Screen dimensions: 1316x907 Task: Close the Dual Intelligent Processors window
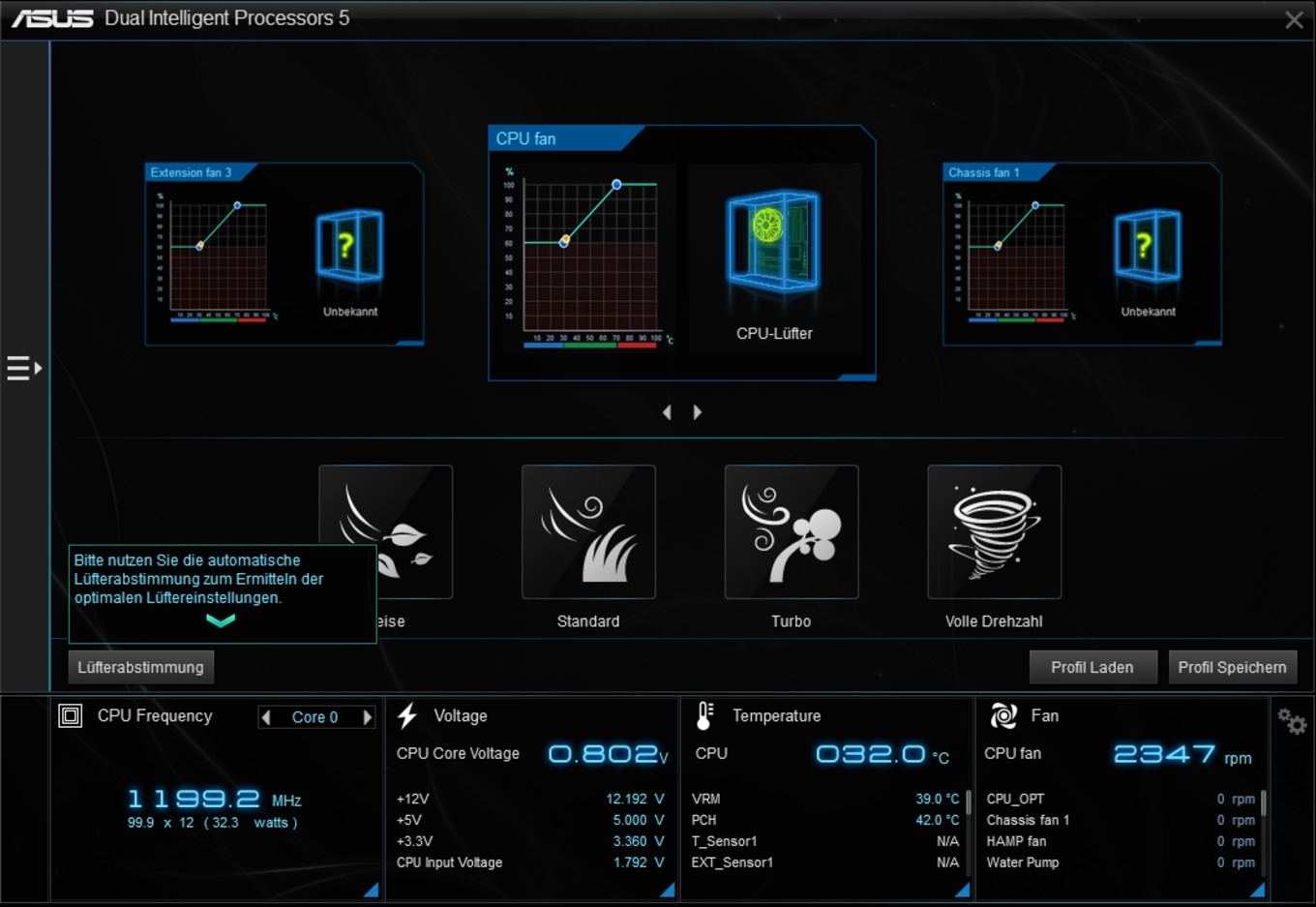point(1294,19)
